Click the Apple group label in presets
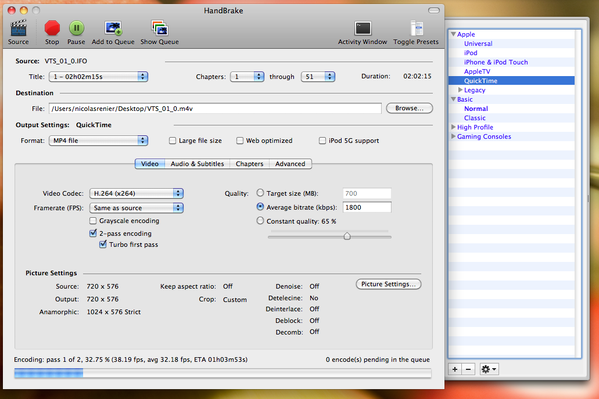 [466, 34]
